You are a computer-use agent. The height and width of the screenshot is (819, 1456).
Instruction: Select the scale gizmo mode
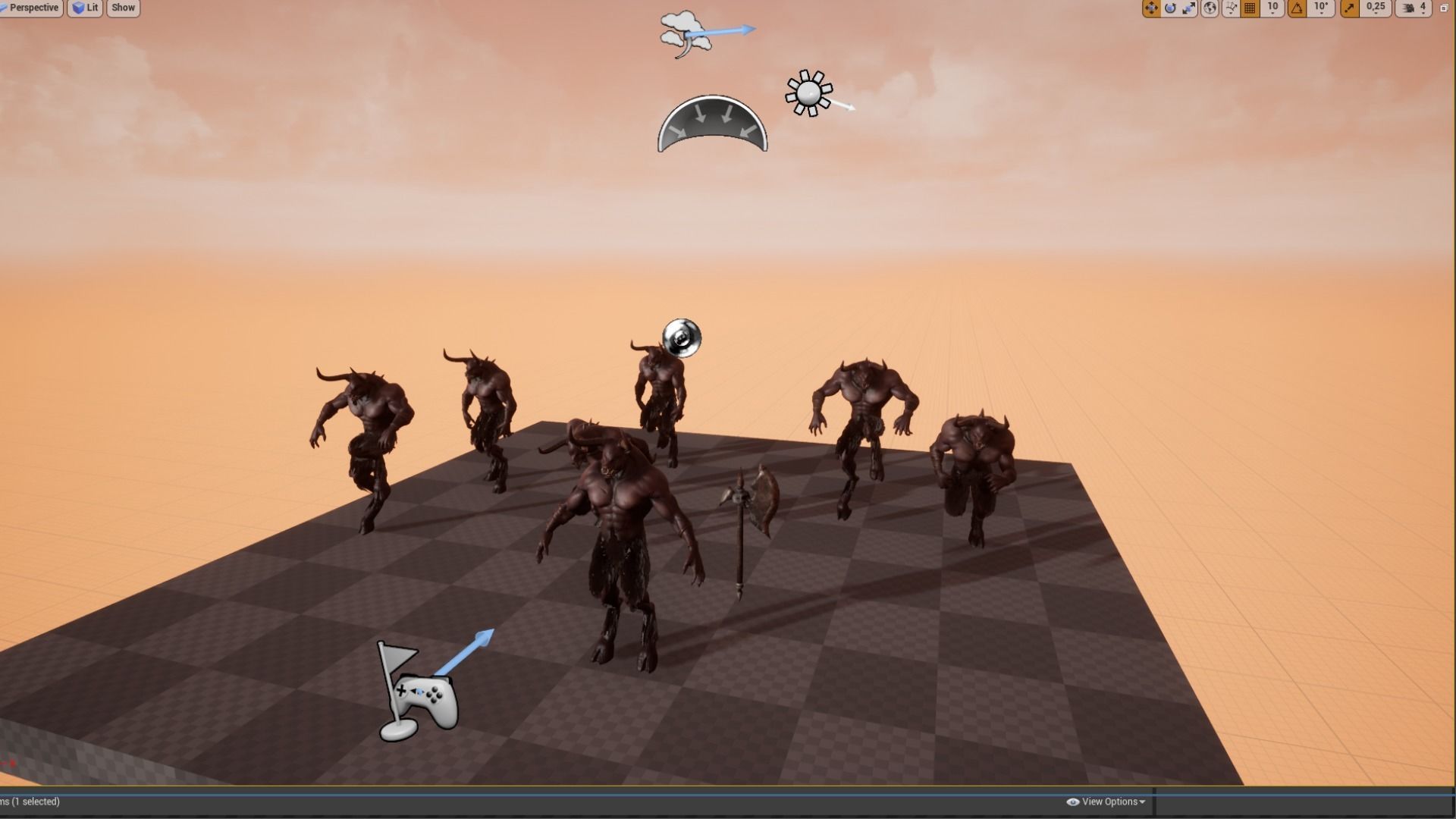click(1189, 8)
